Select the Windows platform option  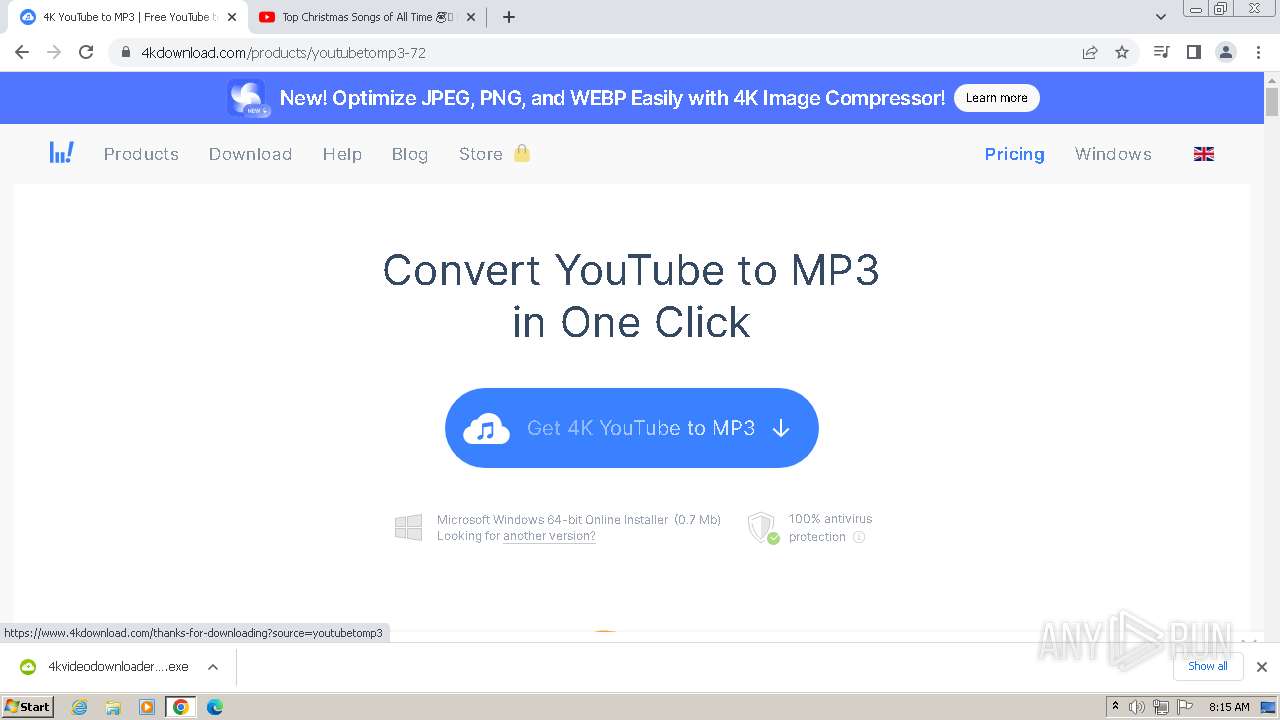(1113, 154)
